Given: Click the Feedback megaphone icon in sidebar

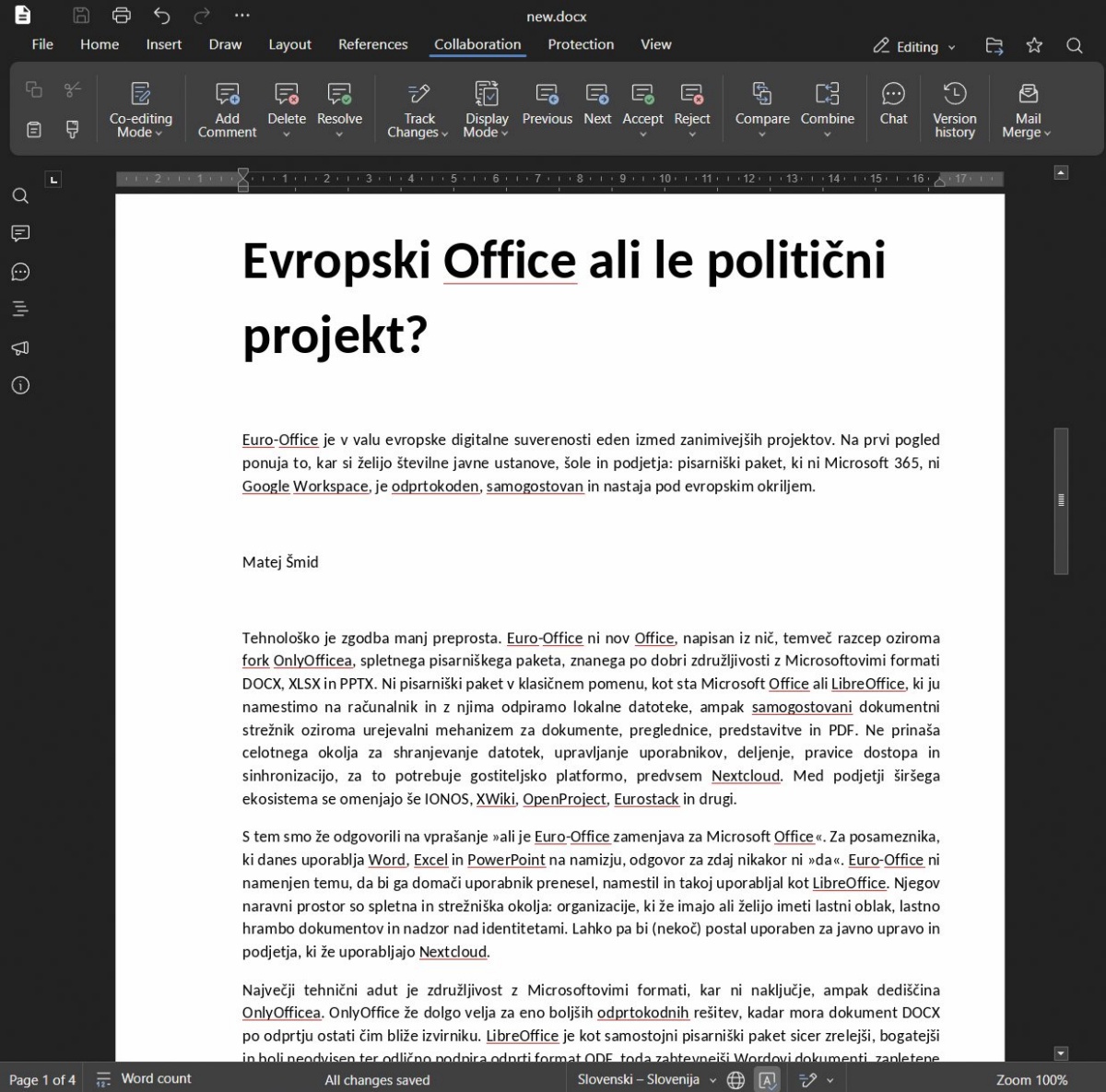Looking at the screenshot, I should [x=20, y=347].
